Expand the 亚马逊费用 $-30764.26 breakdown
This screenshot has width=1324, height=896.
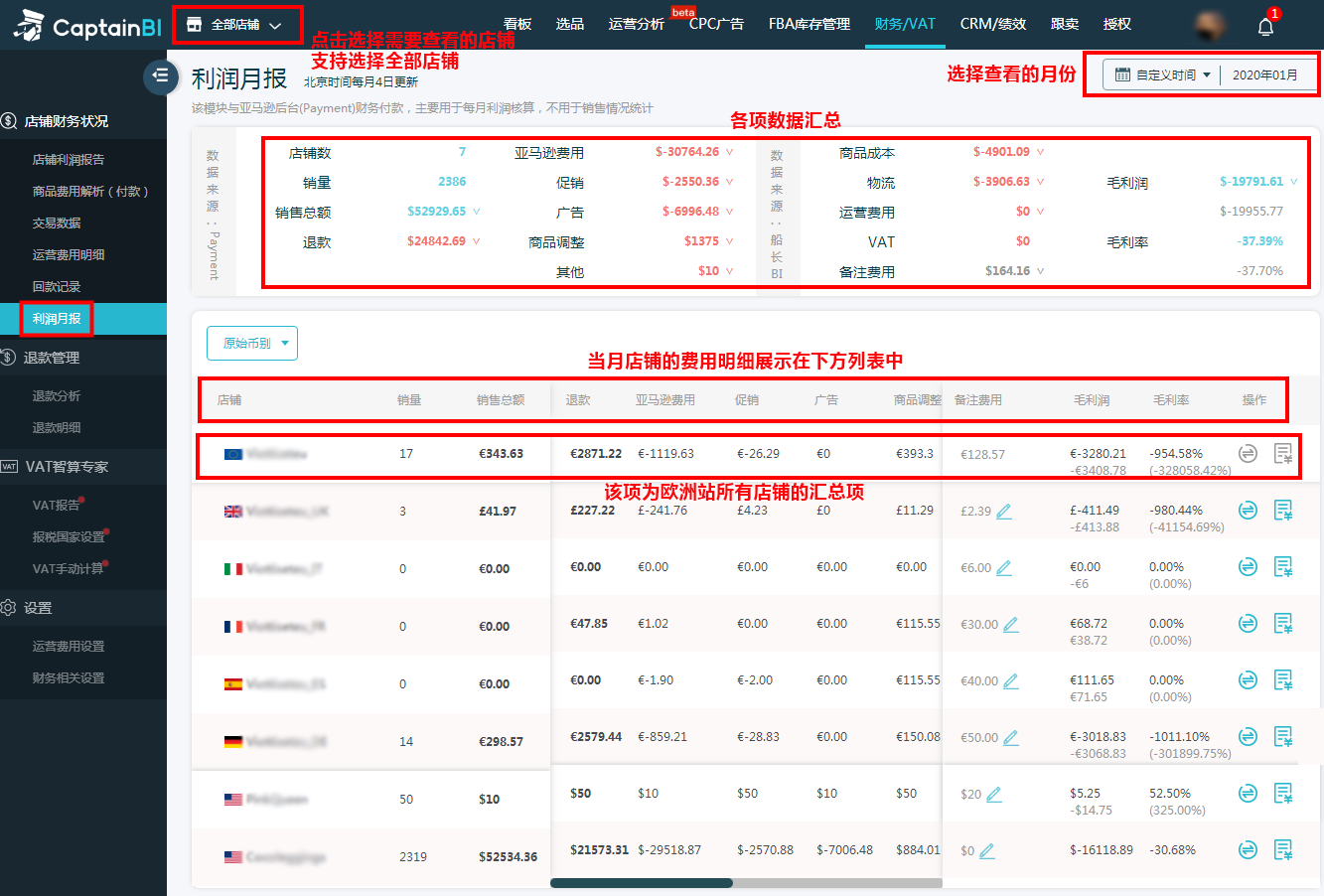pos(729,152)
